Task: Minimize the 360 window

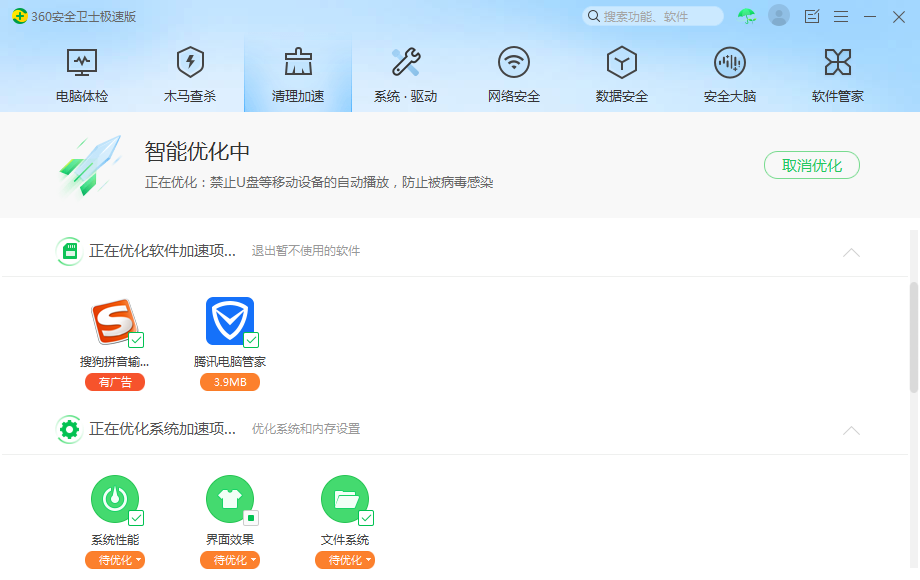Action: 870,16
